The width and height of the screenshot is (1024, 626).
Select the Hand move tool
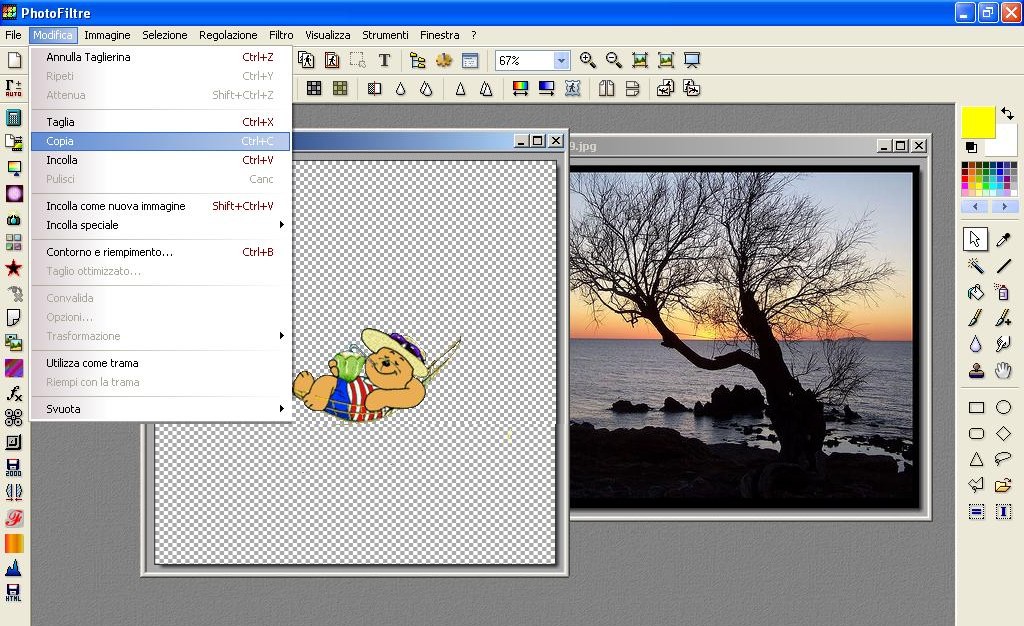(x=1003, y=371)
